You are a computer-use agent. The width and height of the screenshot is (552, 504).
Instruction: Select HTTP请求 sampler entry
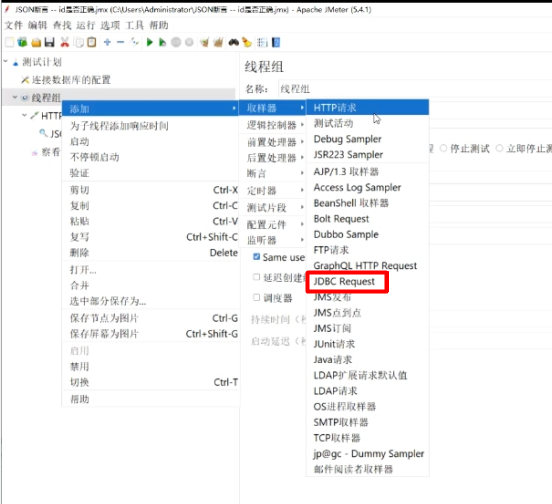pyautogui.click(x=368, y=107)
